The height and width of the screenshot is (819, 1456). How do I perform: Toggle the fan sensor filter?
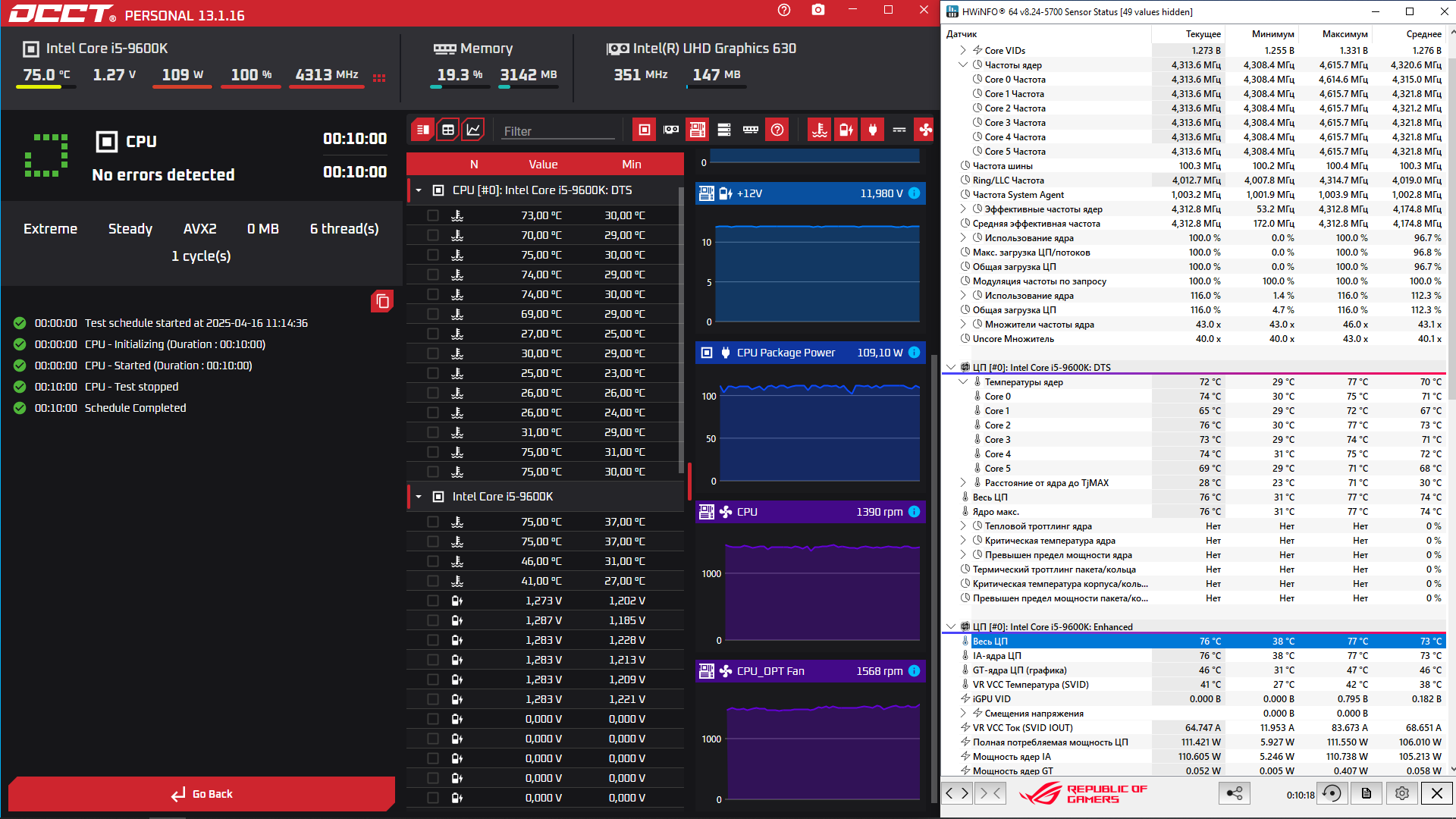(x=925, y=130)
